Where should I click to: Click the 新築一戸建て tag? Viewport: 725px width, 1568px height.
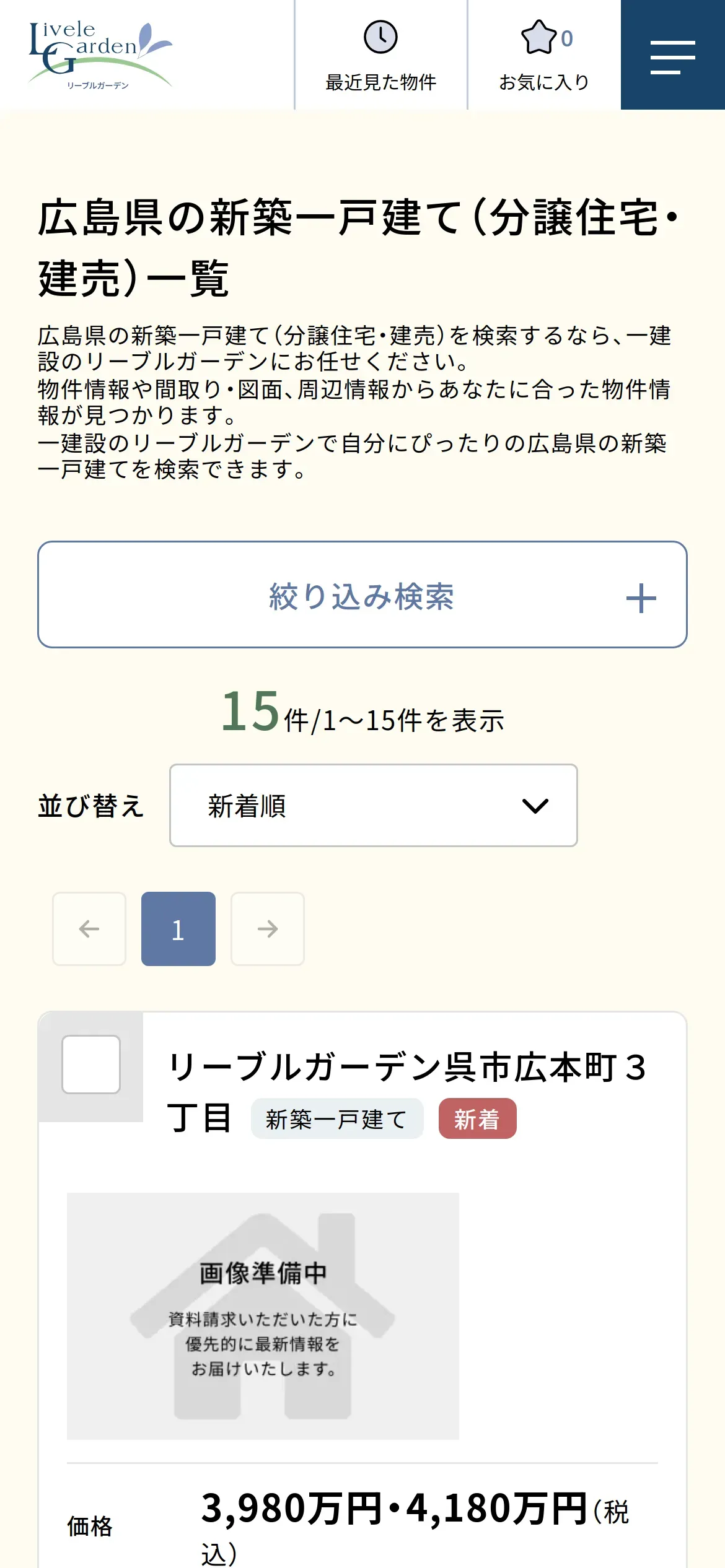point(336,1119)
